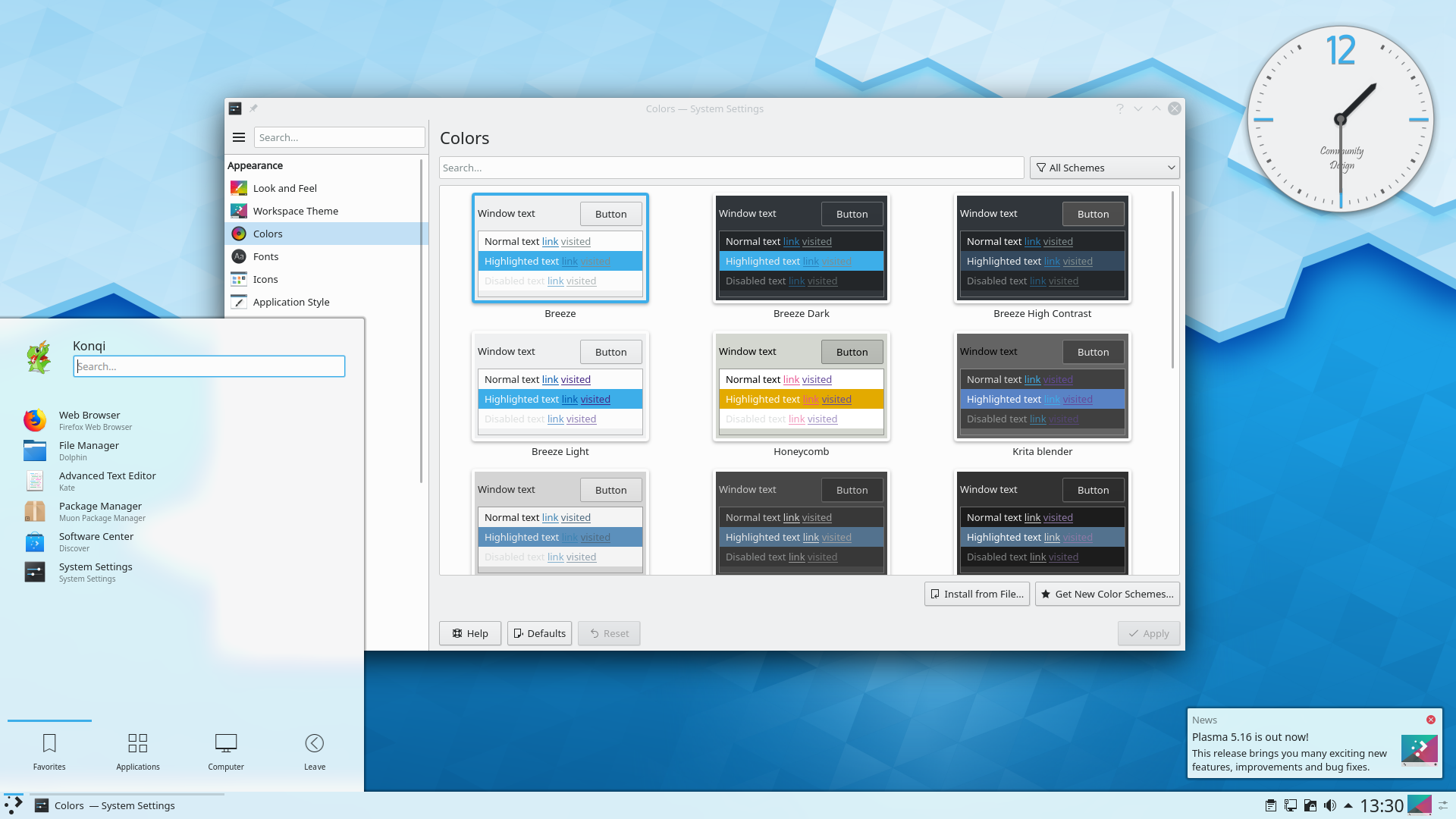
Task: Click the Install from File button
Action: [975, 594]
